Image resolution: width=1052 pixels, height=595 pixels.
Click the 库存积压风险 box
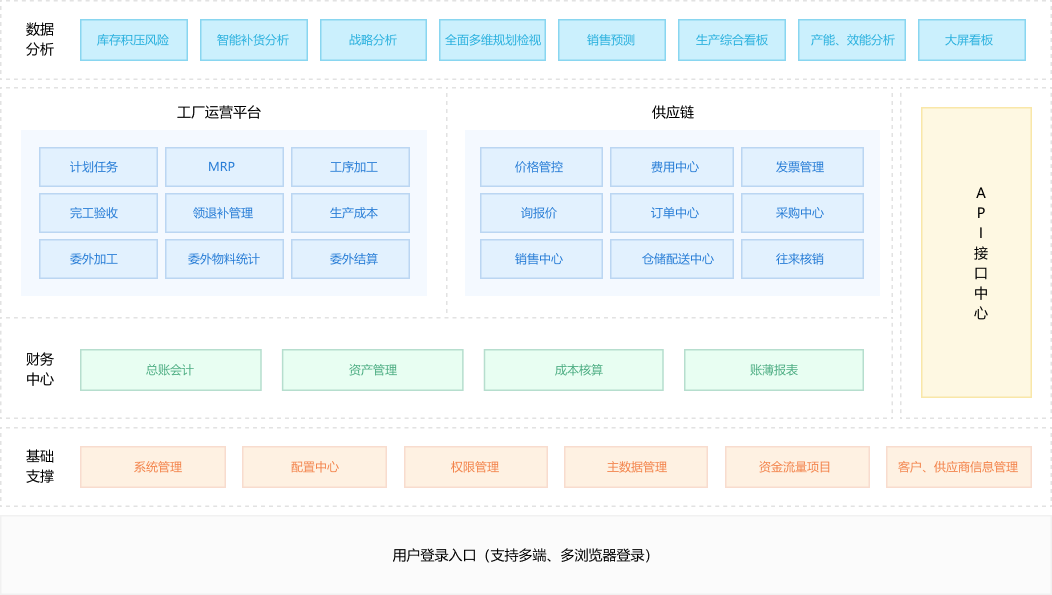pyautogui.click(x=133, y=40)
